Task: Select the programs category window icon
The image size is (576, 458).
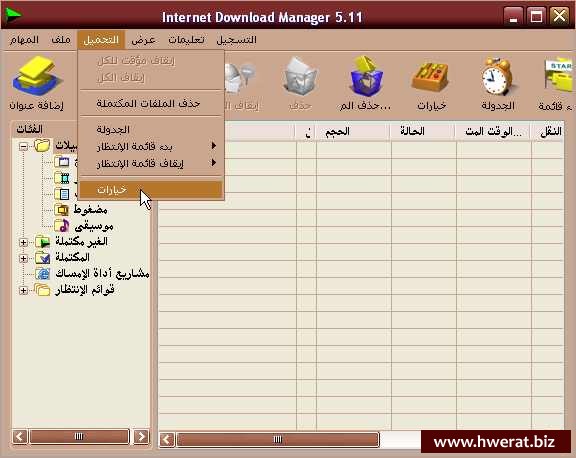Action: click(x=62, y=162)
